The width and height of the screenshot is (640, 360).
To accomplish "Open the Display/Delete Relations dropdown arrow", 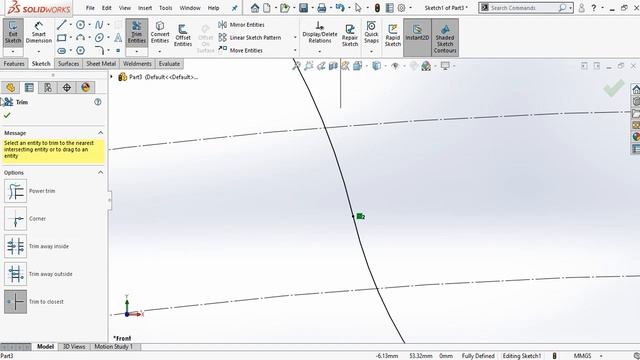I will (320, 52).
